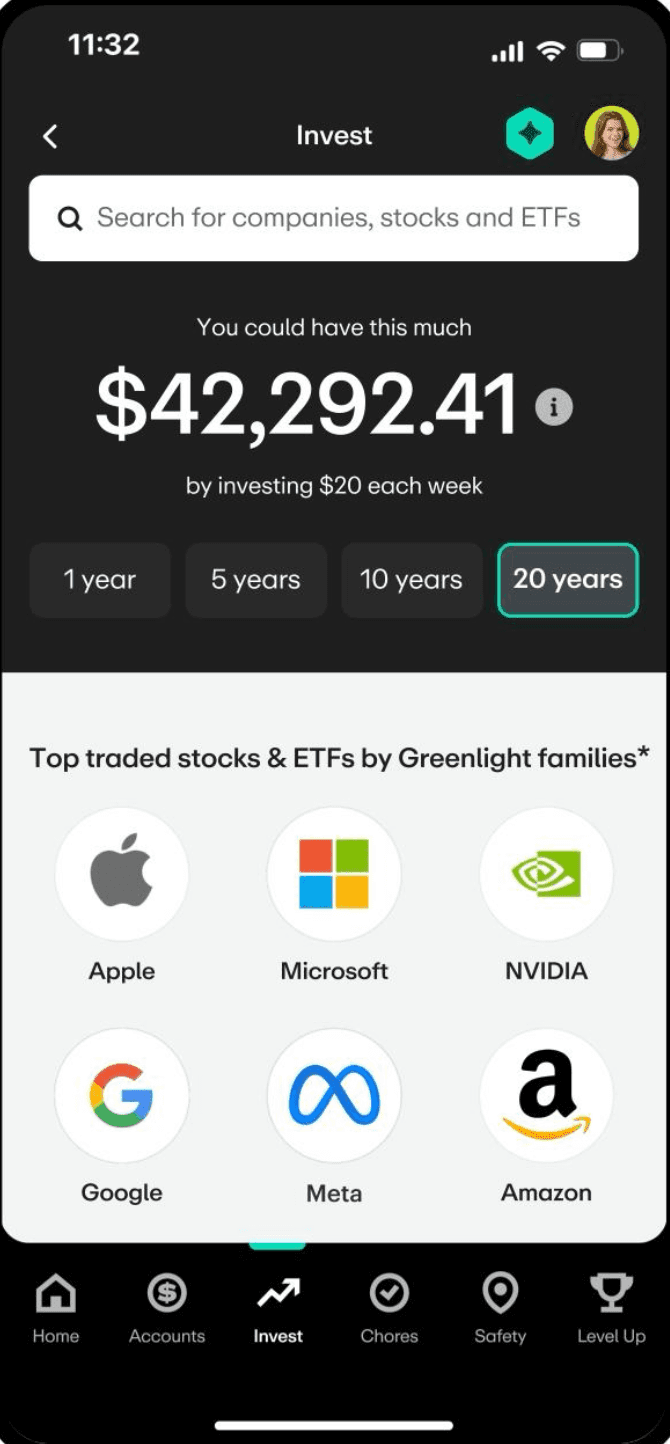Viewport: 670px width, 1444px height.
Task: Open the Apple stock icon
Action: [x=122, y=874]
